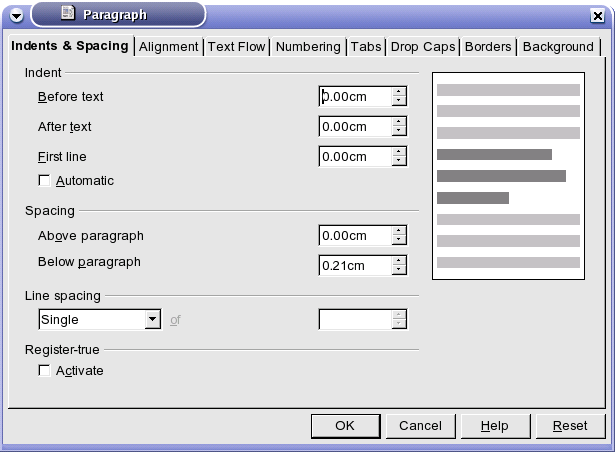This screenshot has height=452, width=615.
Task: Confirm changes with the OK button
Action: pos(346,426)
